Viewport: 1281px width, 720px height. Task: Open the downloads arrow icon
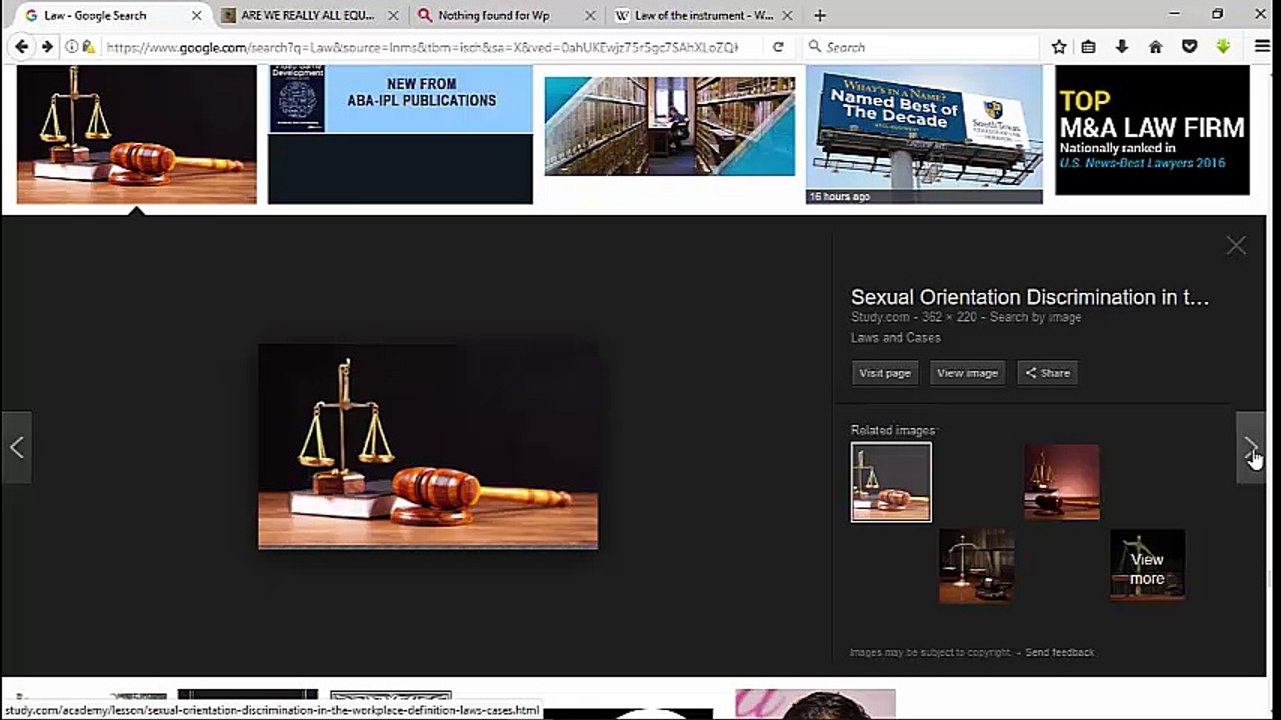coord(1122,47)
